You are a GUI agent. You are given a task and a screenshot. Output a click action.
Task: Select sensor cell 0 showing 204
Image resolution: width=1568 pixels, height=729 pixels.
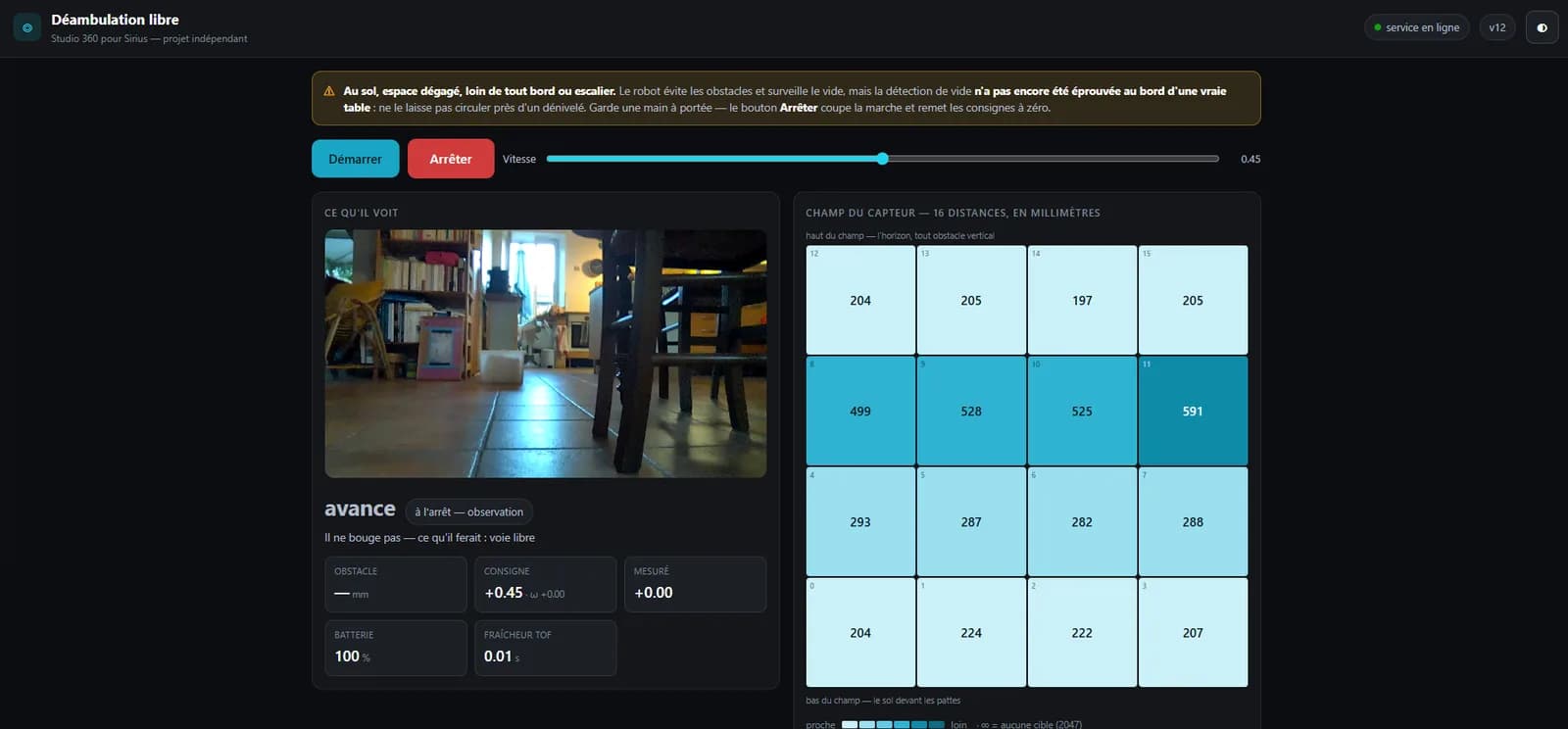pyautogui.click(x=860, y=632)
